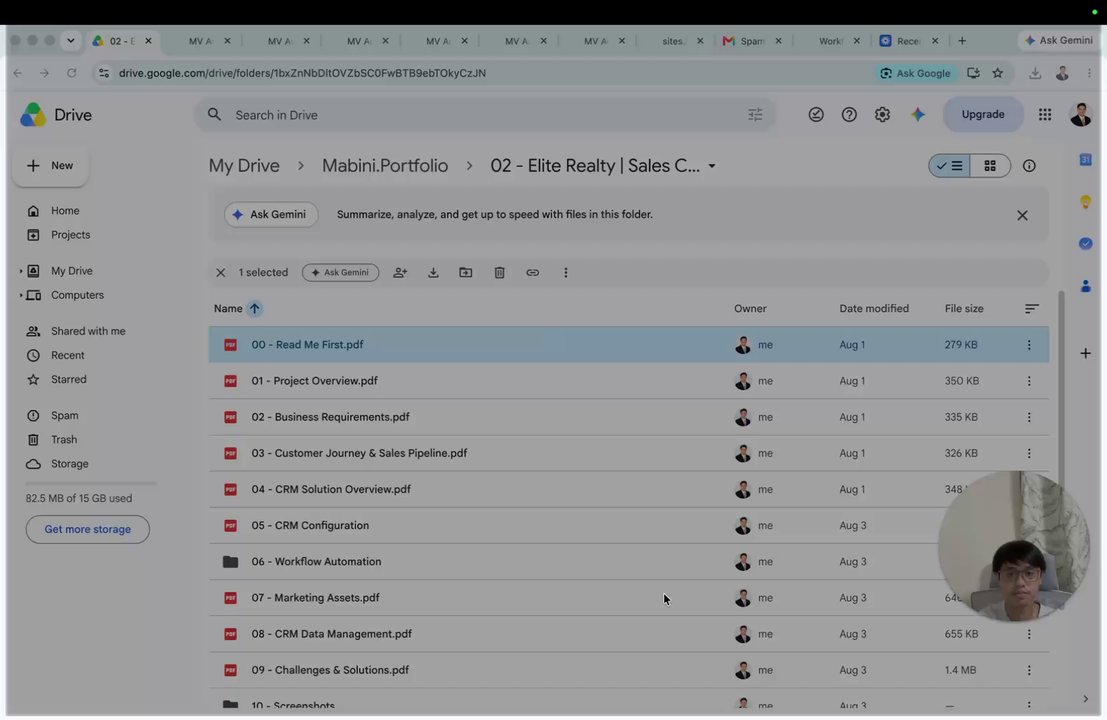This screenshot has width=1107, height=720.
Task: Switch to list layout view
Action: click(950, 166)
